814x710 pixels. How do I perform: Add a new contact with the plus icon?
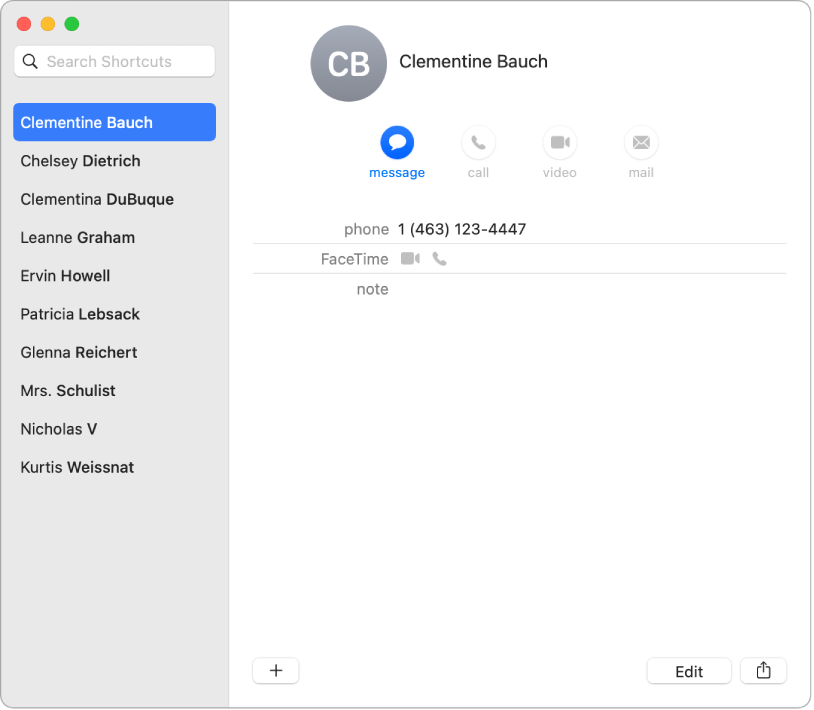point(275,671)
